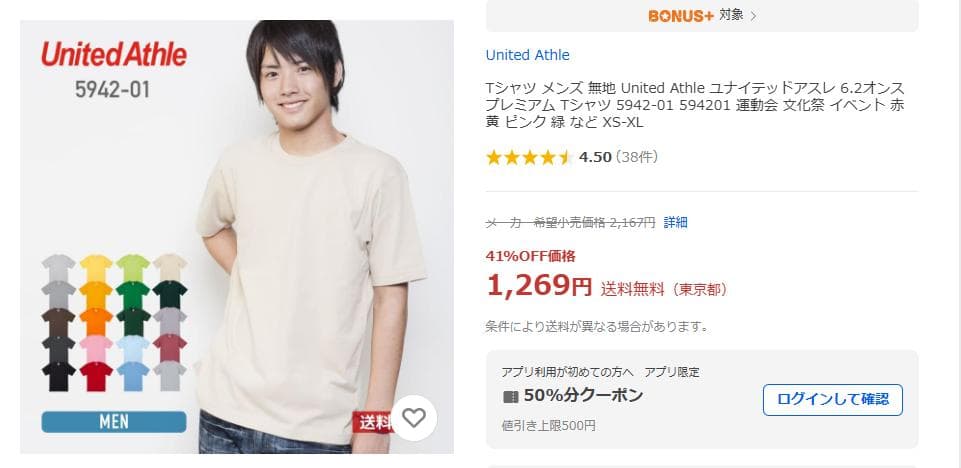961x468 pixels.
Task: Expand the BONUS+ 対象 chevron arrow
Action: [x=753, y=15]
